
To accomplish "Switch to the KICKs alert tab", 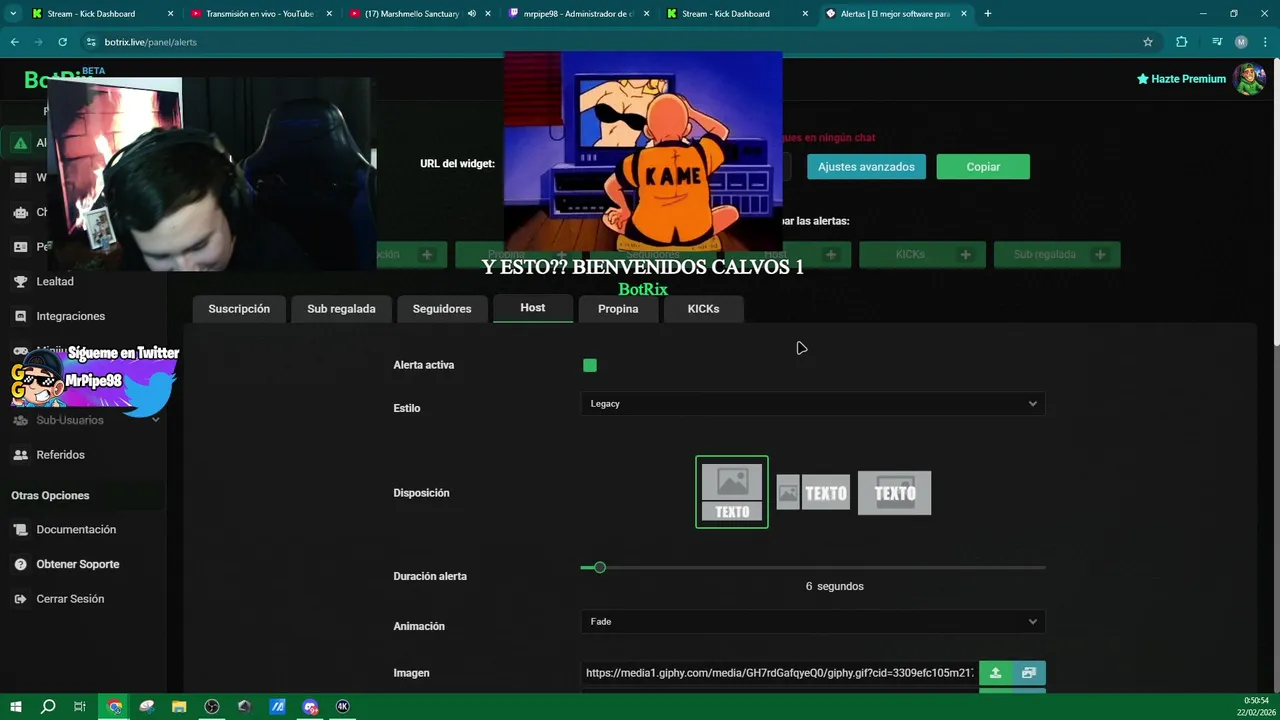I will click(x=703, y=309).
